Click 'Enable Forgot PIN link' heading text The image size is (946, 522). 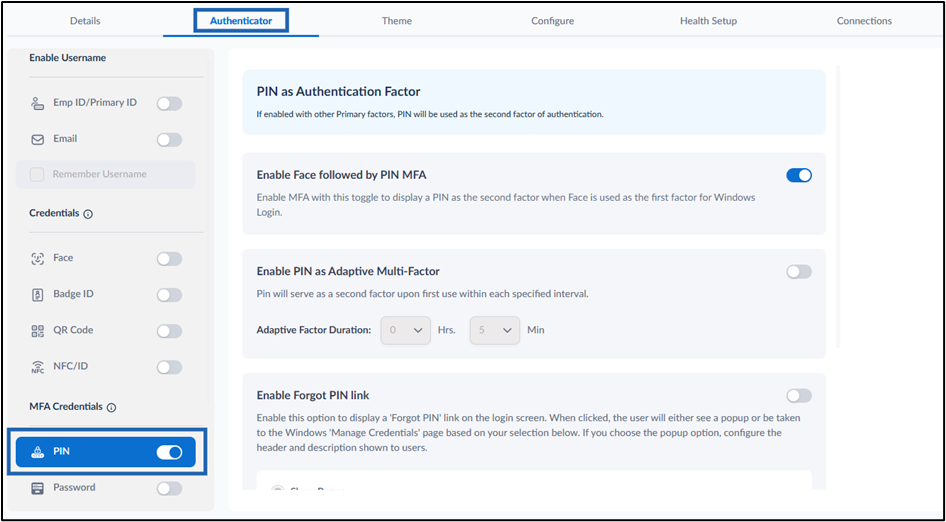tap(313, 396)
